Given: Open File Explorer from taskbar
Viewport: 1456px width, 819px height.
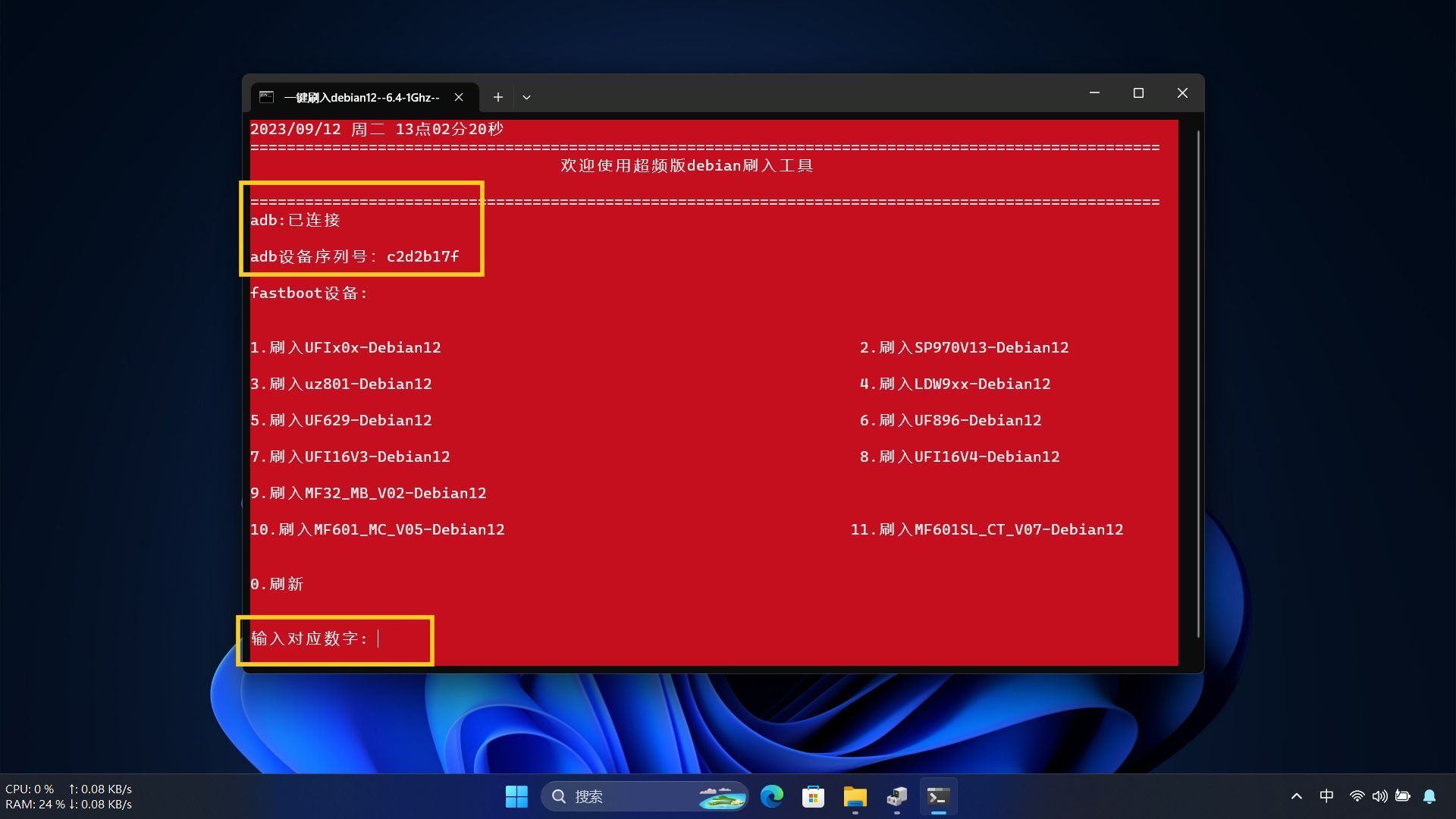Looking at the screenshot, I should [855, 796].
